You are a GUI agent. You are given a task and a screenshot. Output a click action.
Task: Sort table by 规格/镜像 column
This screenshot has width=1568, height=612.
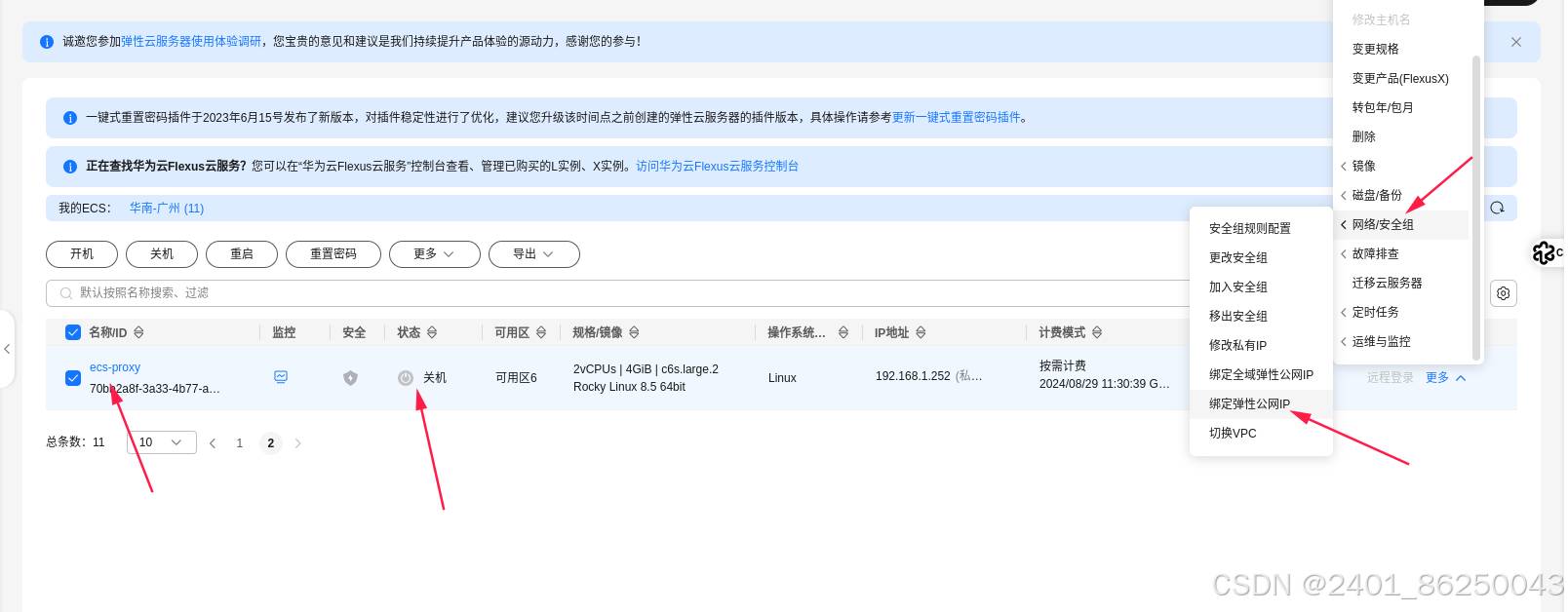tap(634, 332)
